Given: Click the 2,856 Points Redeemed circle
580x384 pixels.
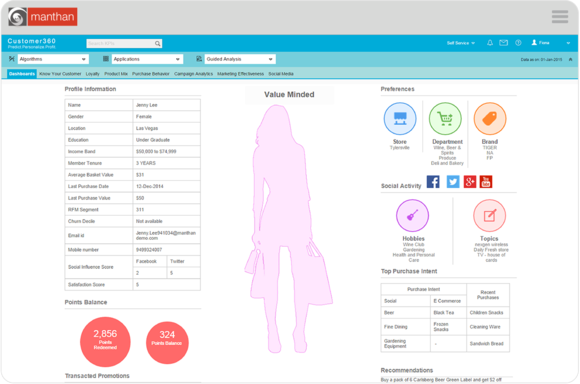Looking at the screenshot, I should coord(105,342).
